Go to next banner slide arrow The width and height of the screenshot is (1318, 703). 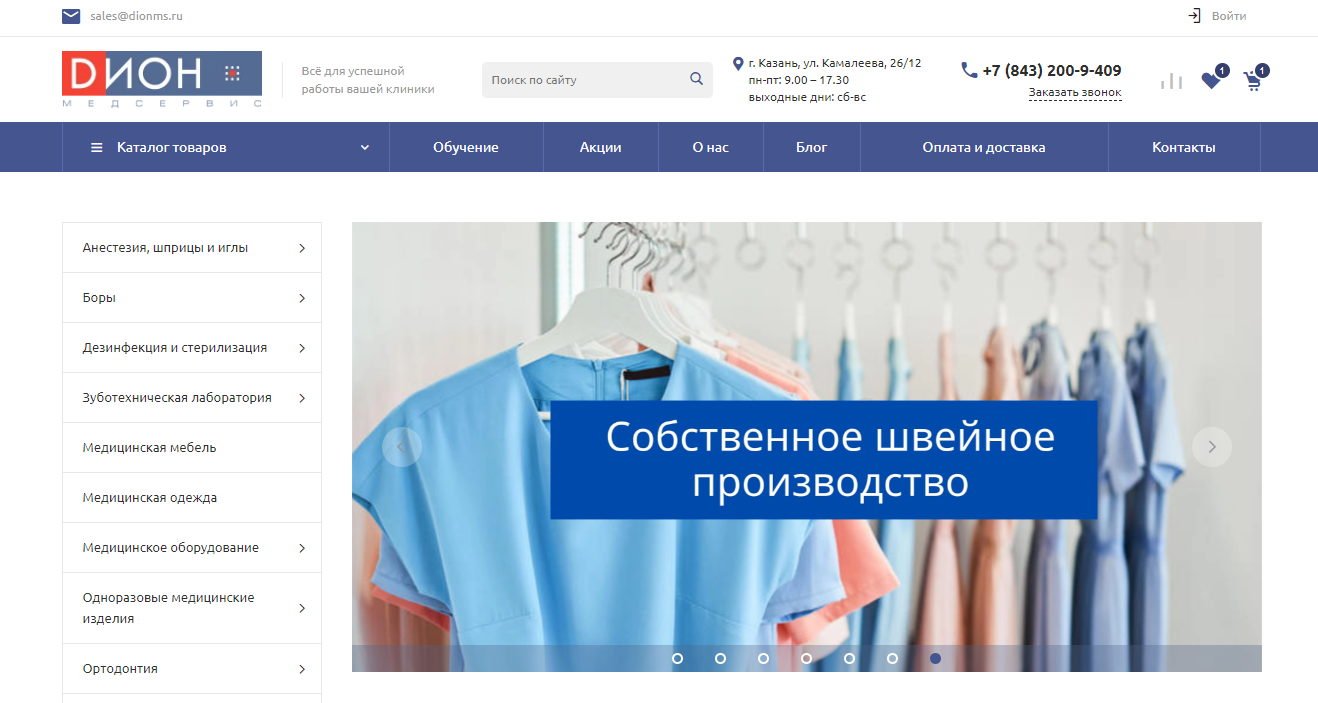[1212, 447]
